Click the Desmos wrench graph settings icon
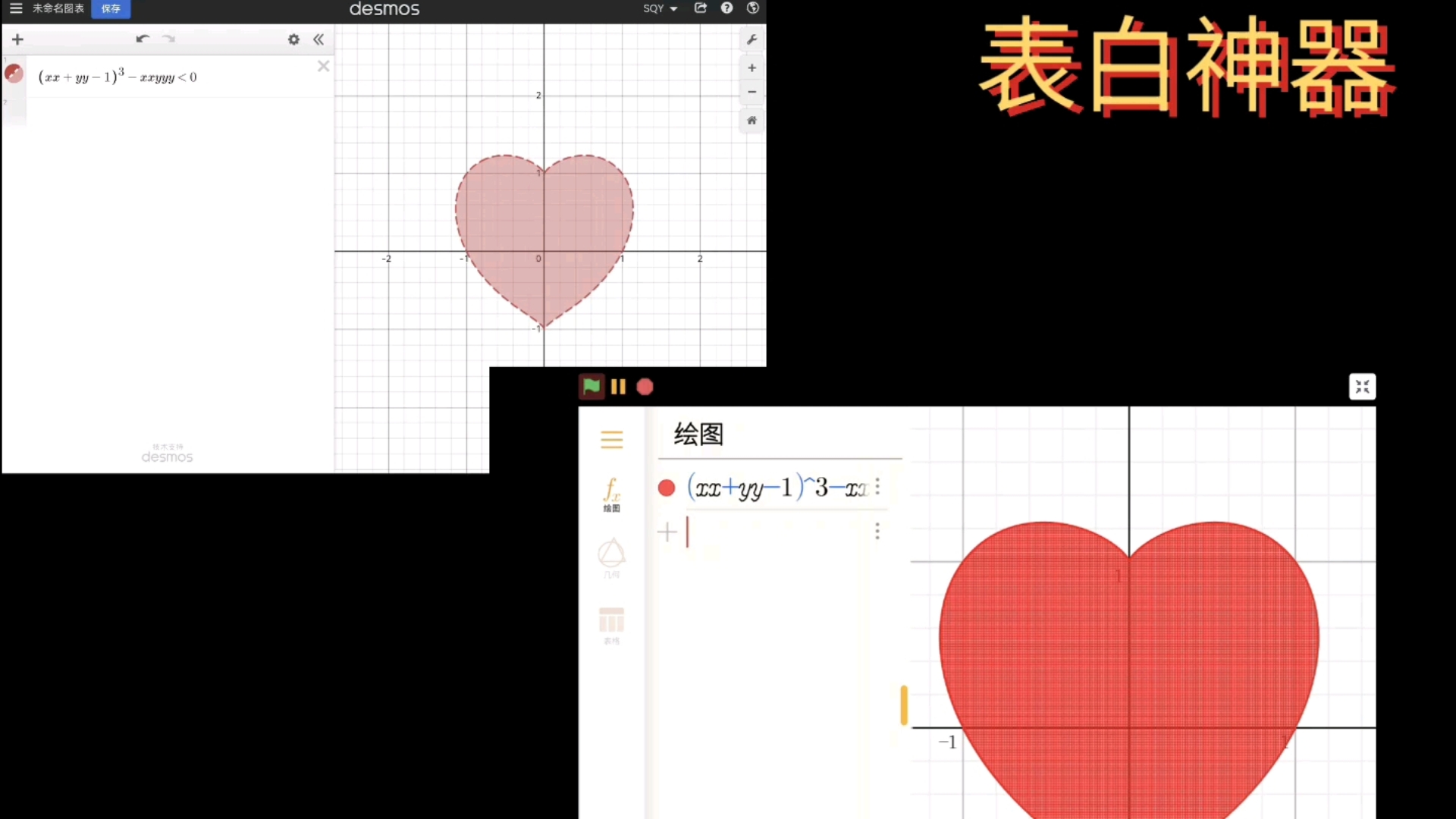Image resolution: width=1456 pixels, height=819 pixels. pyautogui.click(x=752, y=39)
